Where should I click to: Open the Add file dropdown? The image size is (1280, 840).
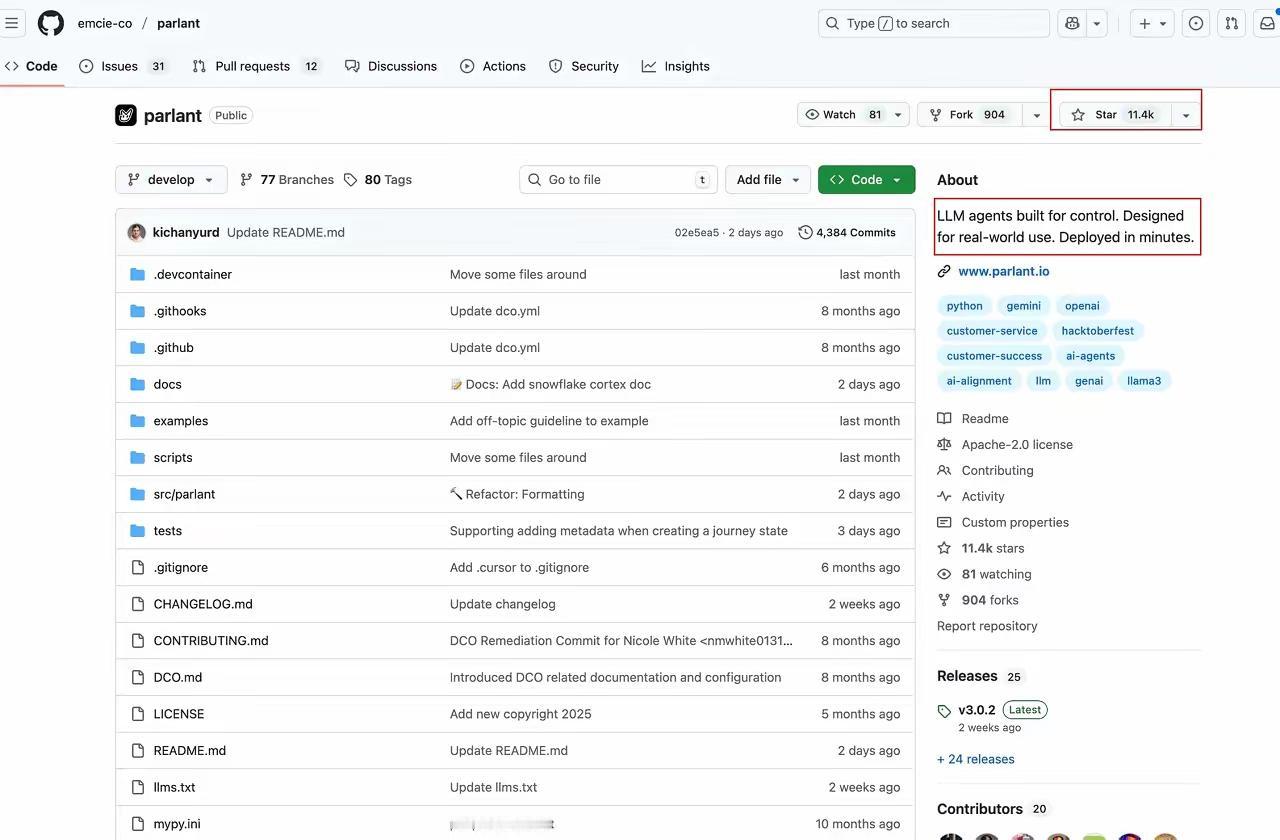(767, 180)
